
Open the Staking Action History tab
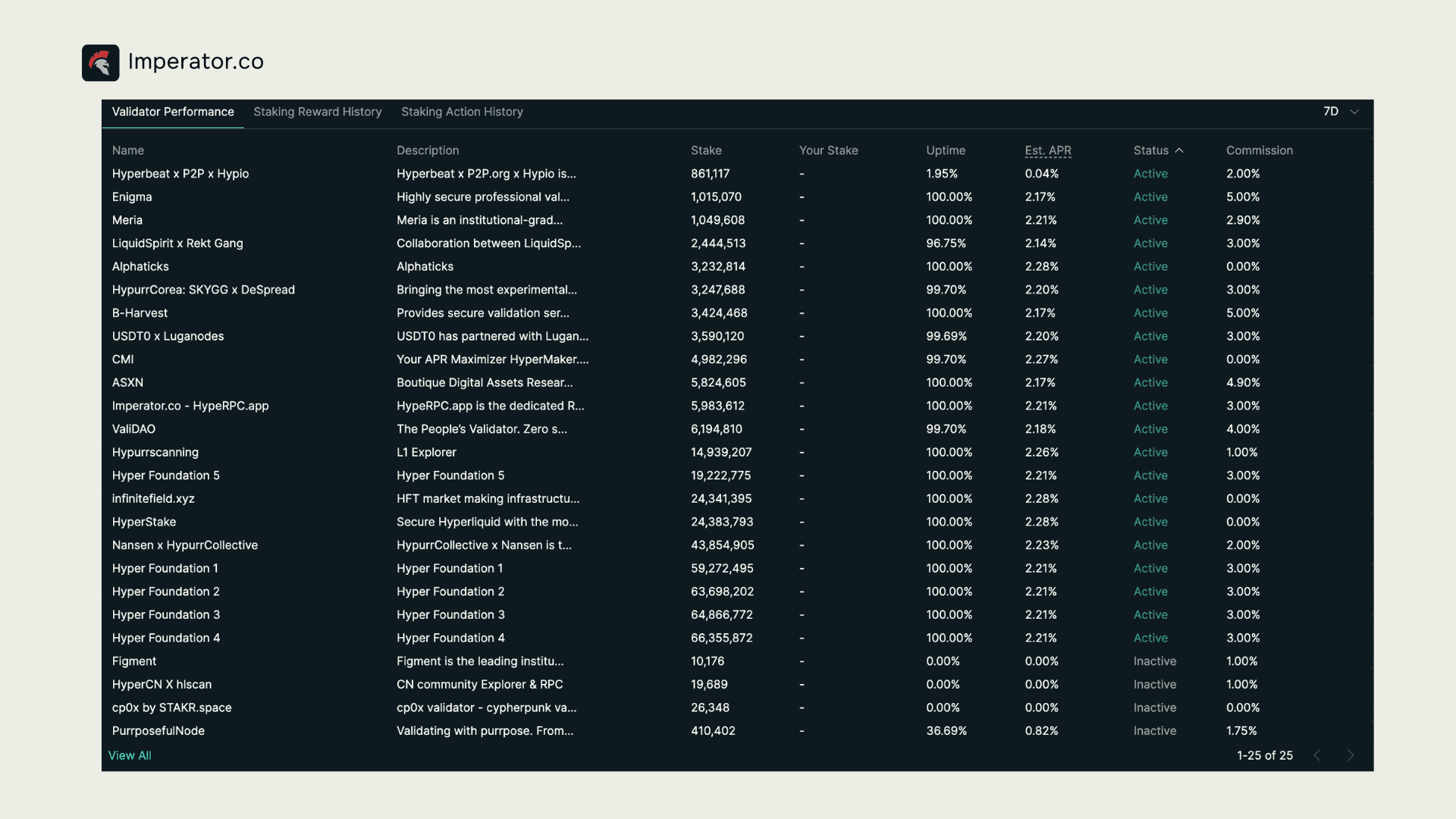pos(462,111)
